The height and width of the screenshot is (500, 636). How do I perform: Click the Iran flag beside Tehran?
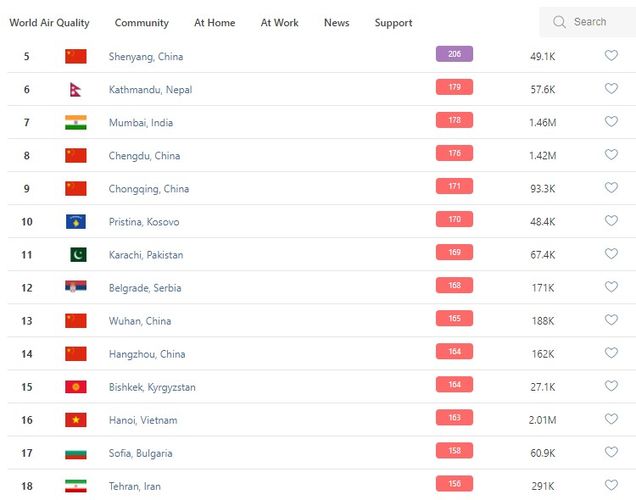[x=76, y=486]
